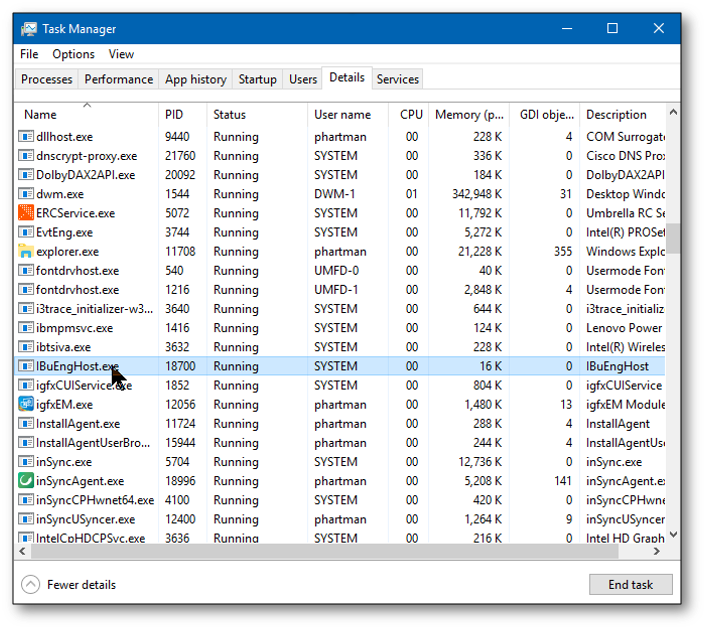Click the igfxEM.exe process icon

[x=27, y=405]
